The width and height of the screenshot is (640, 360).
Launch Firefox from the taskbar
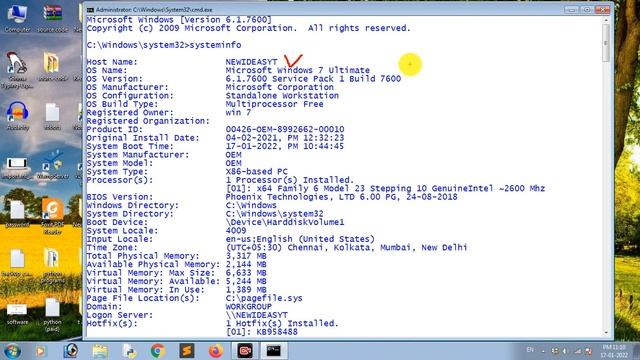tap(216, 351)
